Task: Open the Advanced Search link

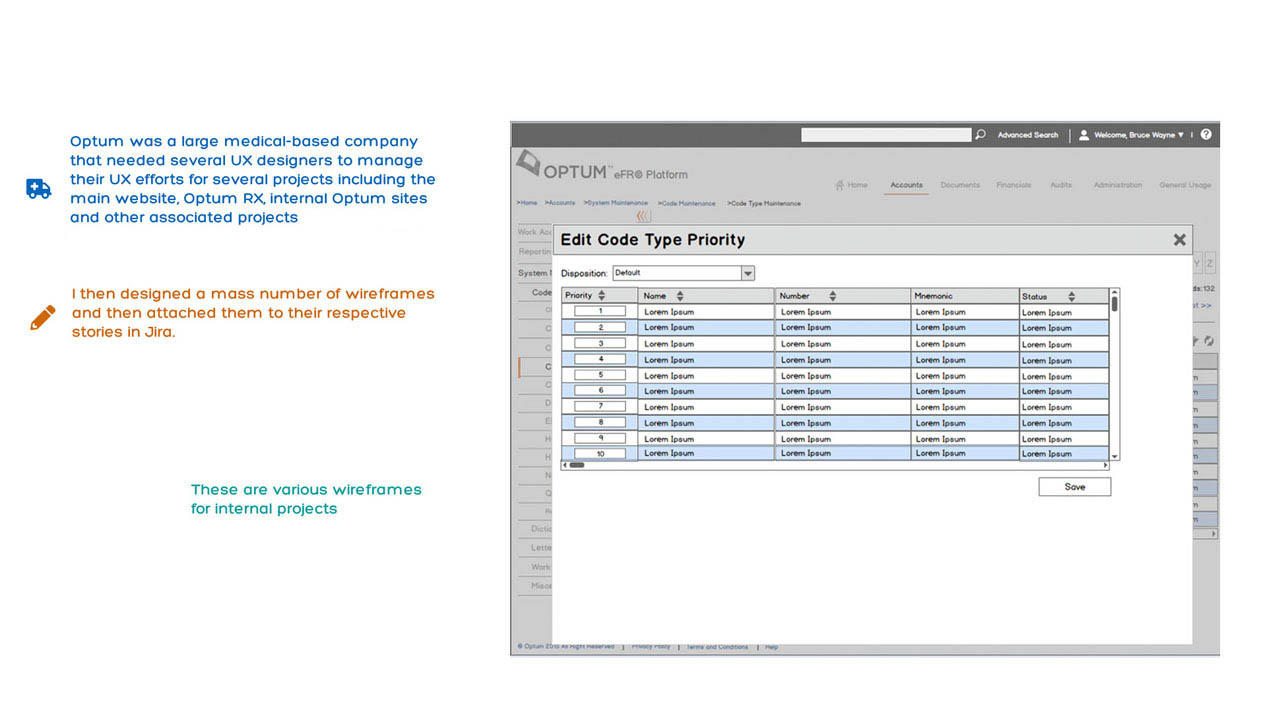Action: tap(1027, 135)
